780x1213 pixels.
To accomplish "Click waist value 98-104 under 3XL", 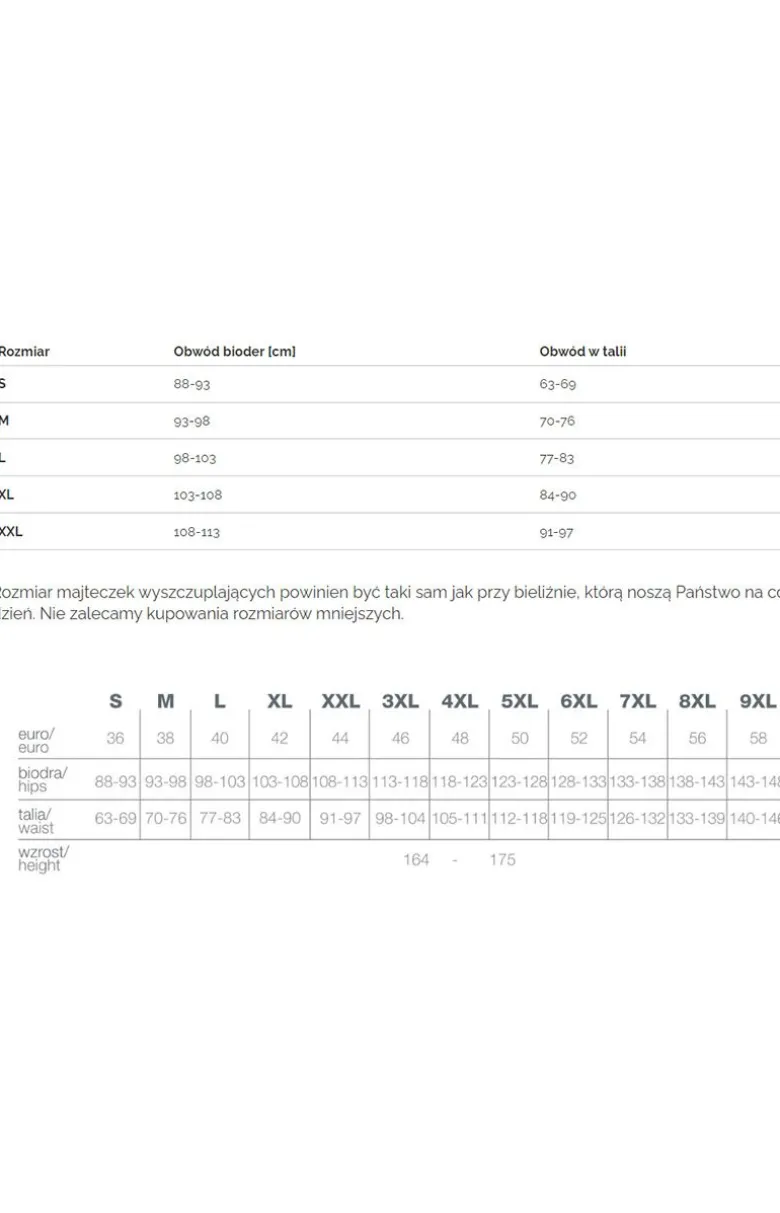I will pos(400,818).
